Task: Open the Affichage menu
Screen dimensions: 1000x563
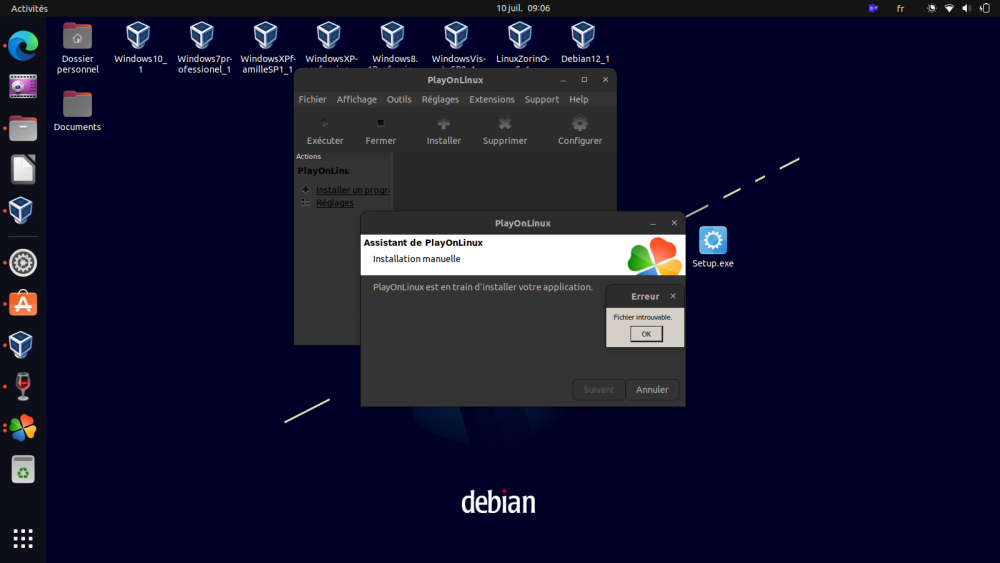Action: (x=357, y=99)
